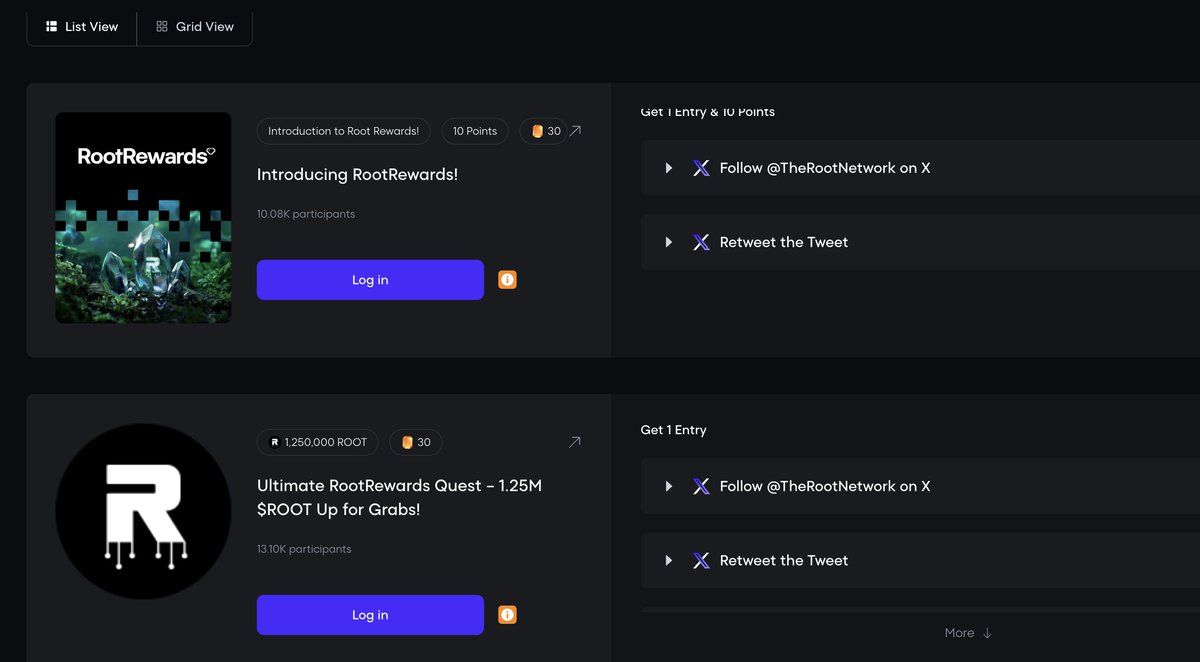Click the Get 1 Entry heading in Ultimate Quest
This screenshot has height=662, width=1200.
(x=674, y=430)
